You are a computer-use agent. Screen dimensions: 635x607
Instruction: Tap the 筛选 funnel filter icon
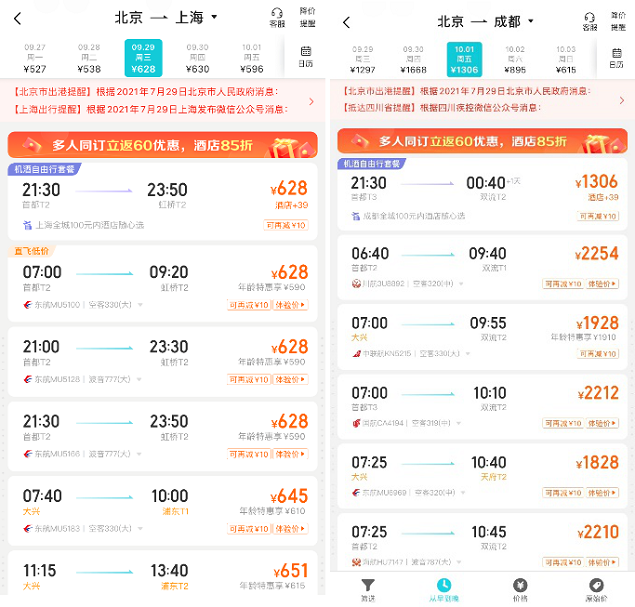coord(368,589)
